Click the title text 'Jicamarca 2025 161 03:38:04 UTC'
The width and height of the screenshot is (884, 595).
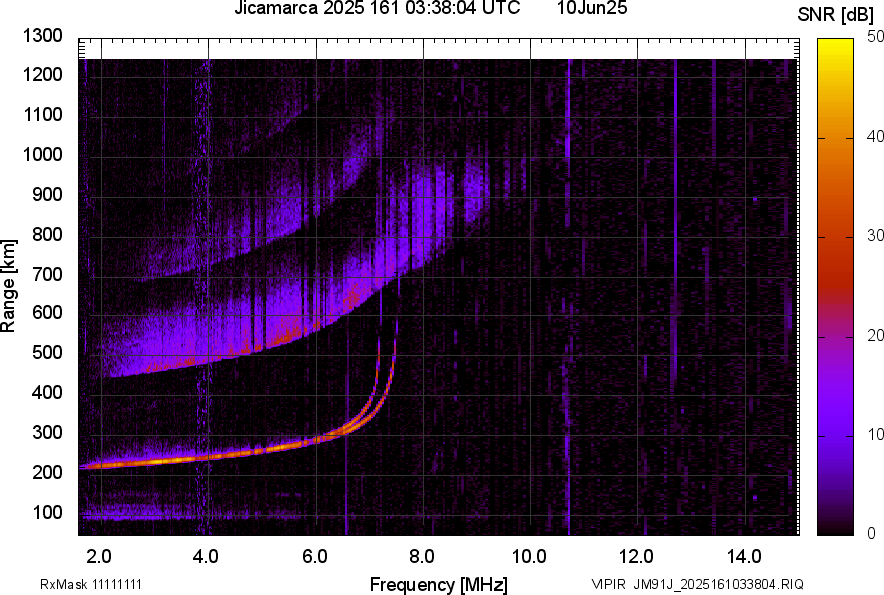[377, 8]
